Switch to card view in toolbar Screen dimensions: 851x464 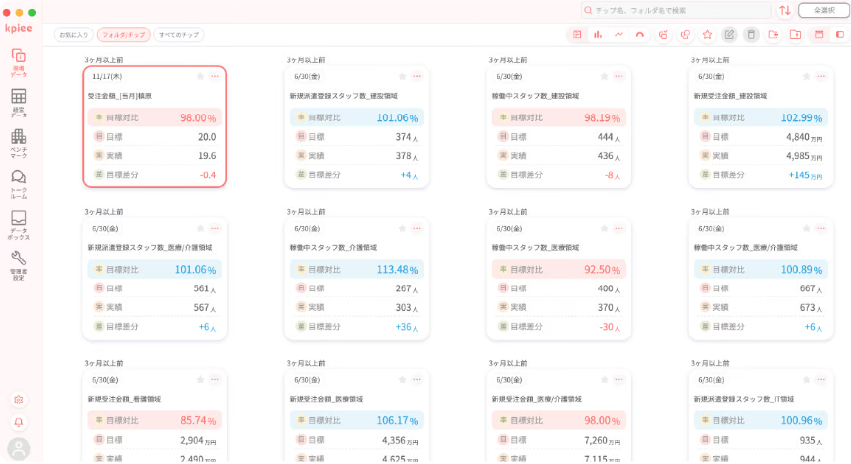577,35
